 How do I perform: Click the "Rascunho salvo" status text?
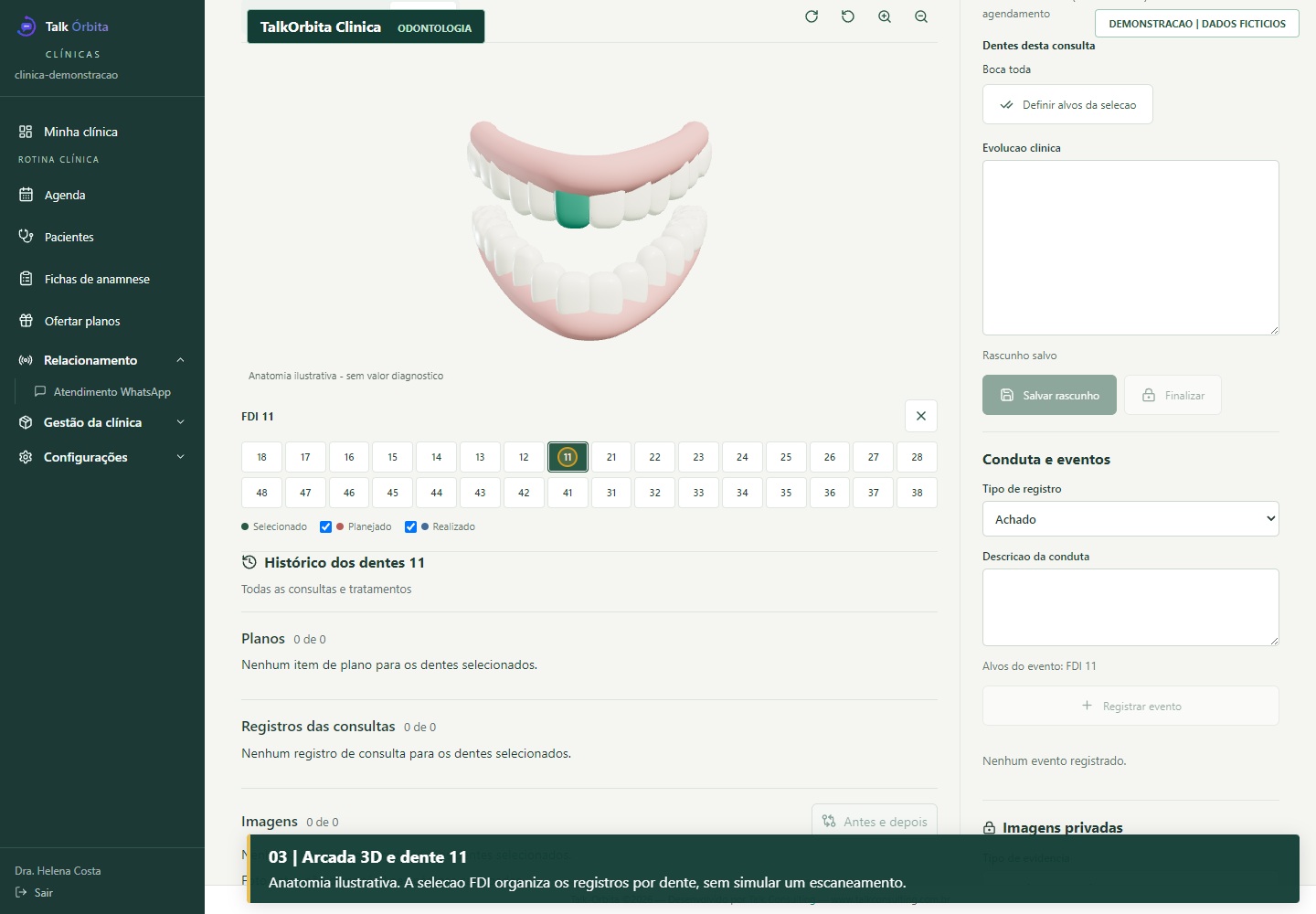coord(1019,356)
